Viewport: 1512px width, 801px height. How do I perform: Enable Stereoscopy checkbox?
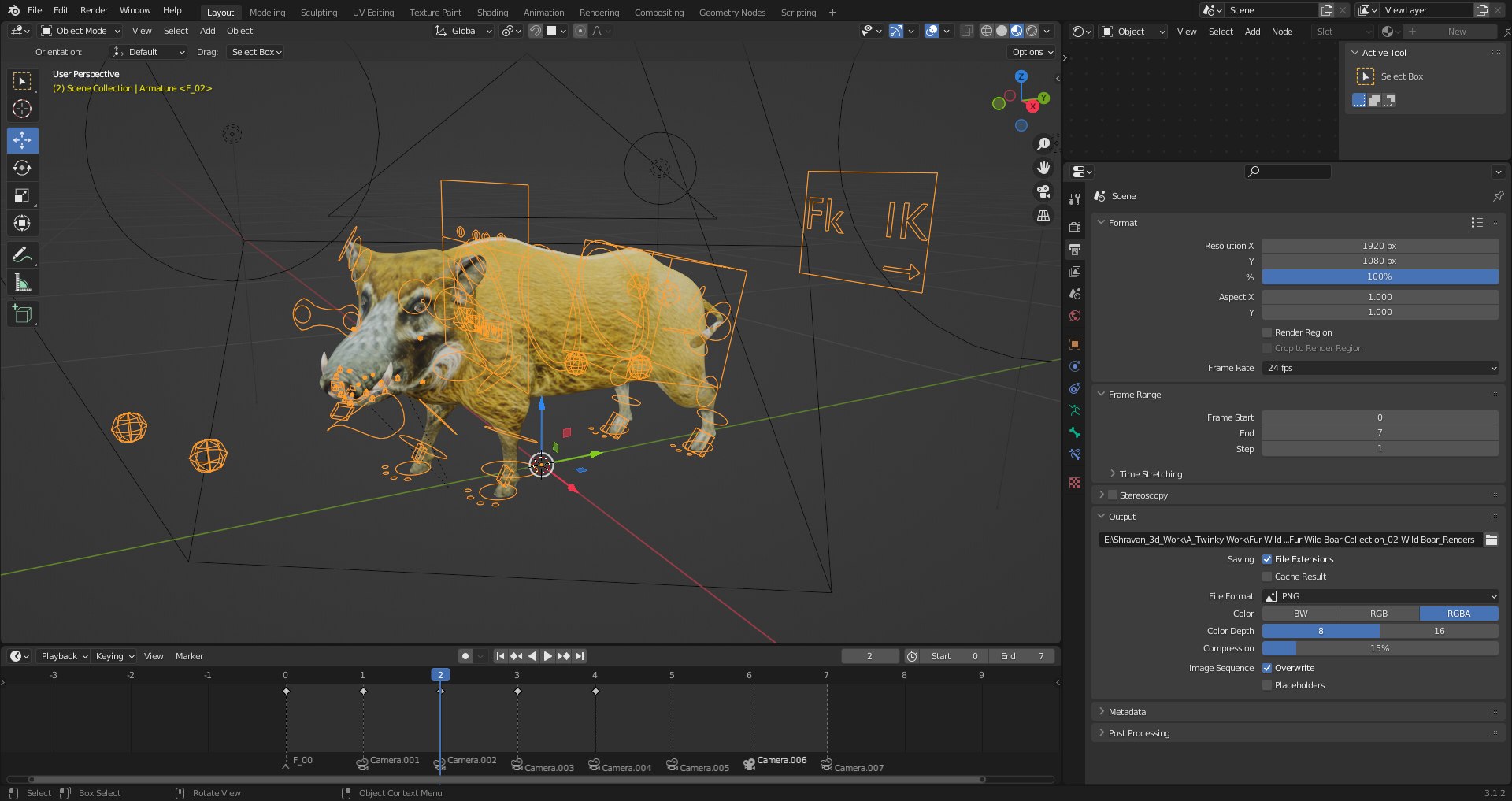coord(1113,495)
